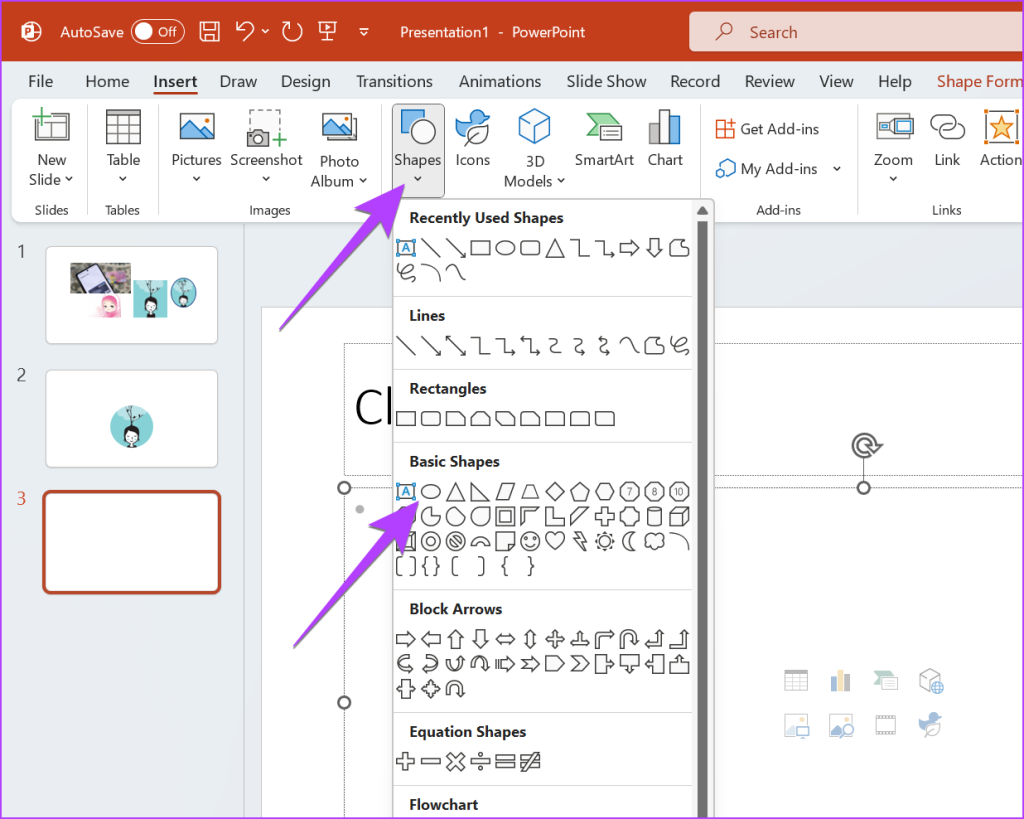Switch to the Draw tab
1024x819 pixels.
[238, 82]
